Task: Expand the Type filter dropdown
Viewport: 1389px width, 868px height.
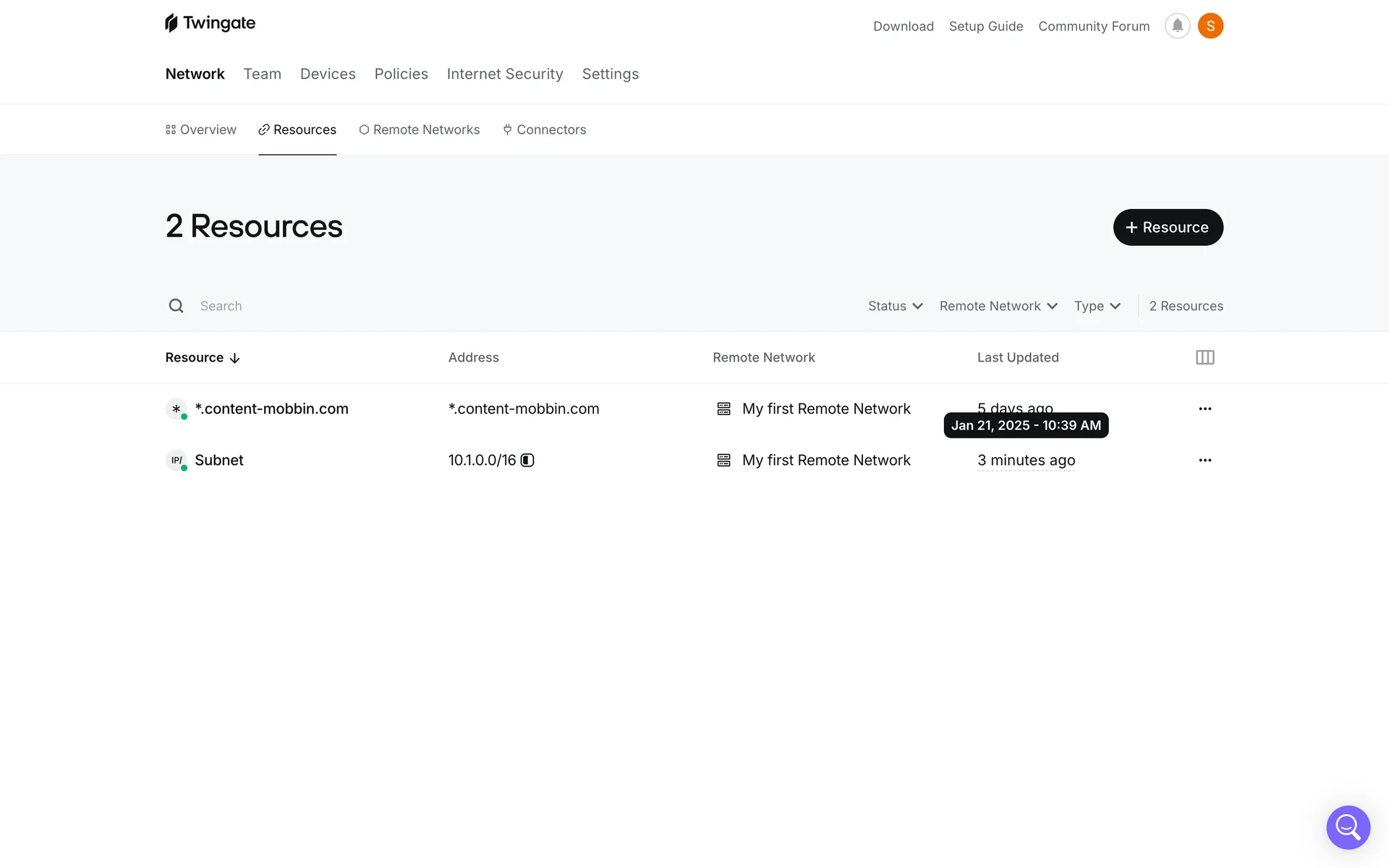Action: pos(1097,306)
